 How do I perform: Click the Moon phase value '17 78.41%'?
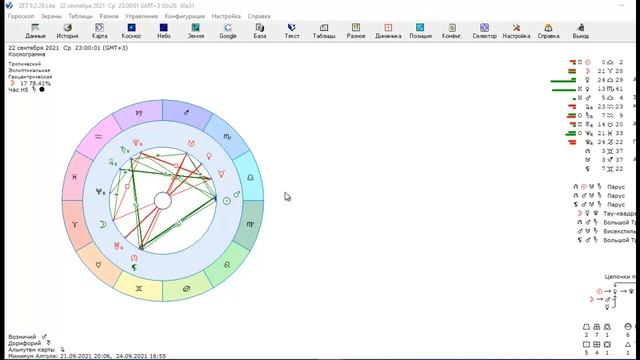coord(35,83)
